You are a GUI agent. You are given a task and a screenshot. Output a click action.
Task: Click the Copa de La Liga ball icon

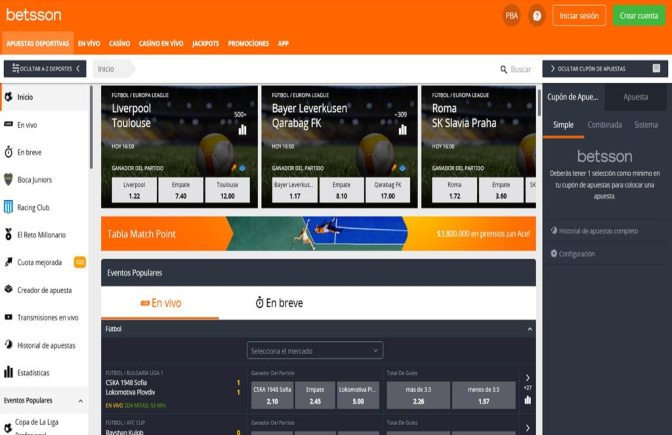click(8, 427)
